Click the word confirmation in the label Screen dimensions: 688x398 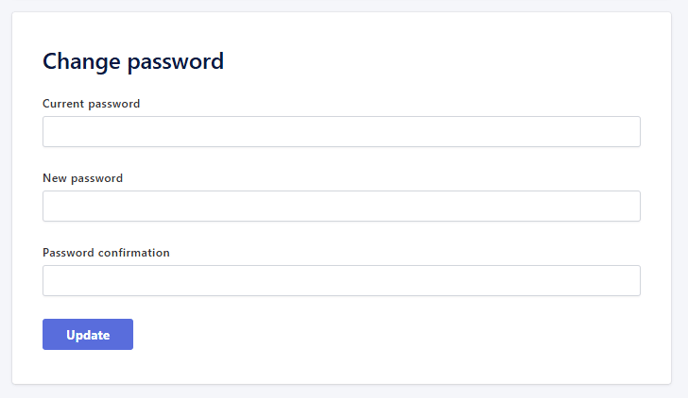[134, 253]
